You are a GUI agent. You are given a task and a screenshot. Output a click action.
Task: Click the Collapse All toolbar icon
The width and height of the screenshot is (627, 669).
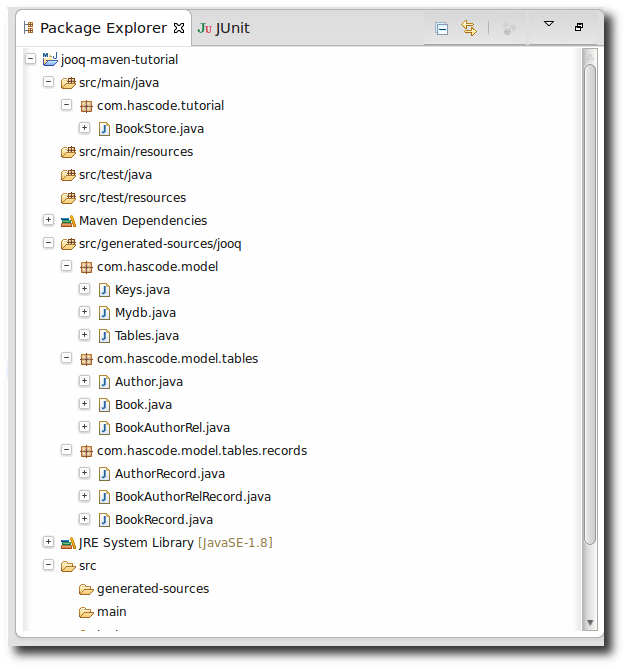coord(442,28)
